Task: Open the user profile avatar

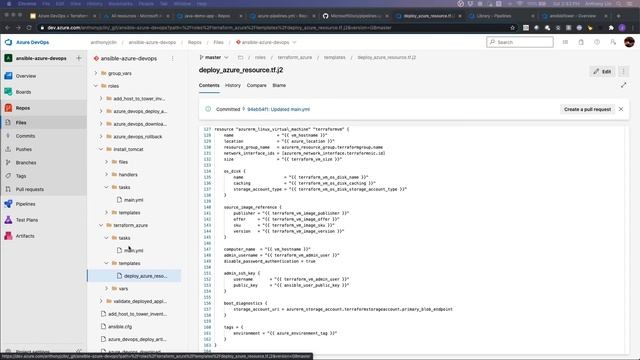Action: (x=629, y=42)
